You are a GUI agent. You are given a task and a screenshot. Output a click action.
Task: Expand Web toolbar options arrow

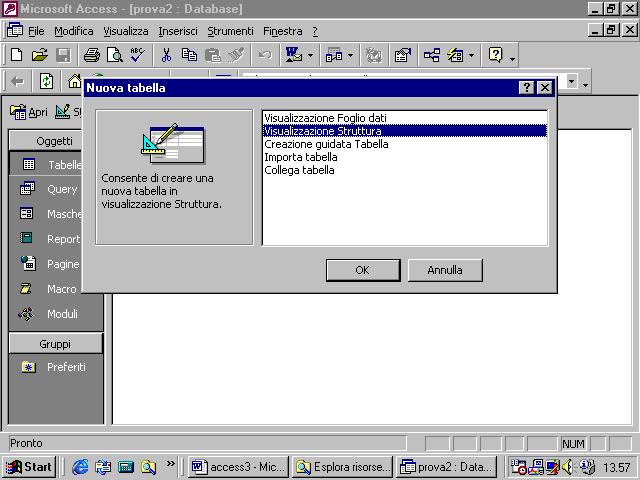pos(585,85)
